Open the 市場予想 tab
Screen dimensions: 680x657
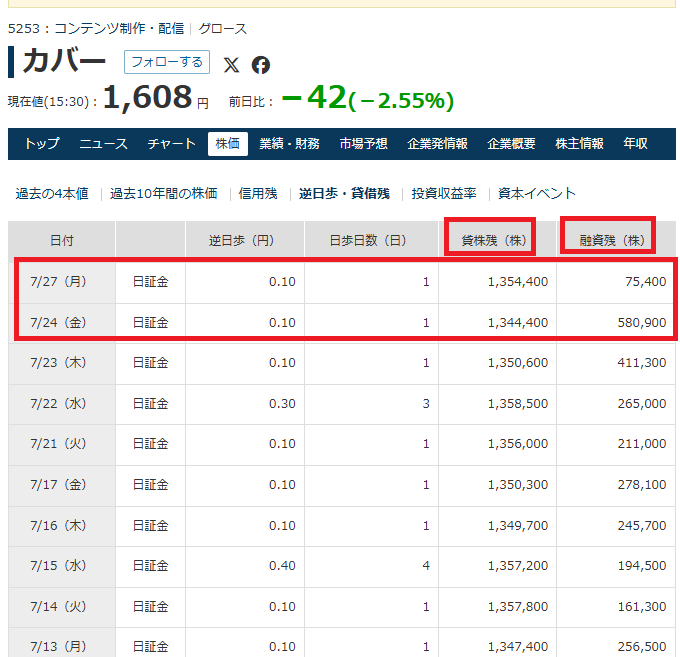click(x=363, y=144)
